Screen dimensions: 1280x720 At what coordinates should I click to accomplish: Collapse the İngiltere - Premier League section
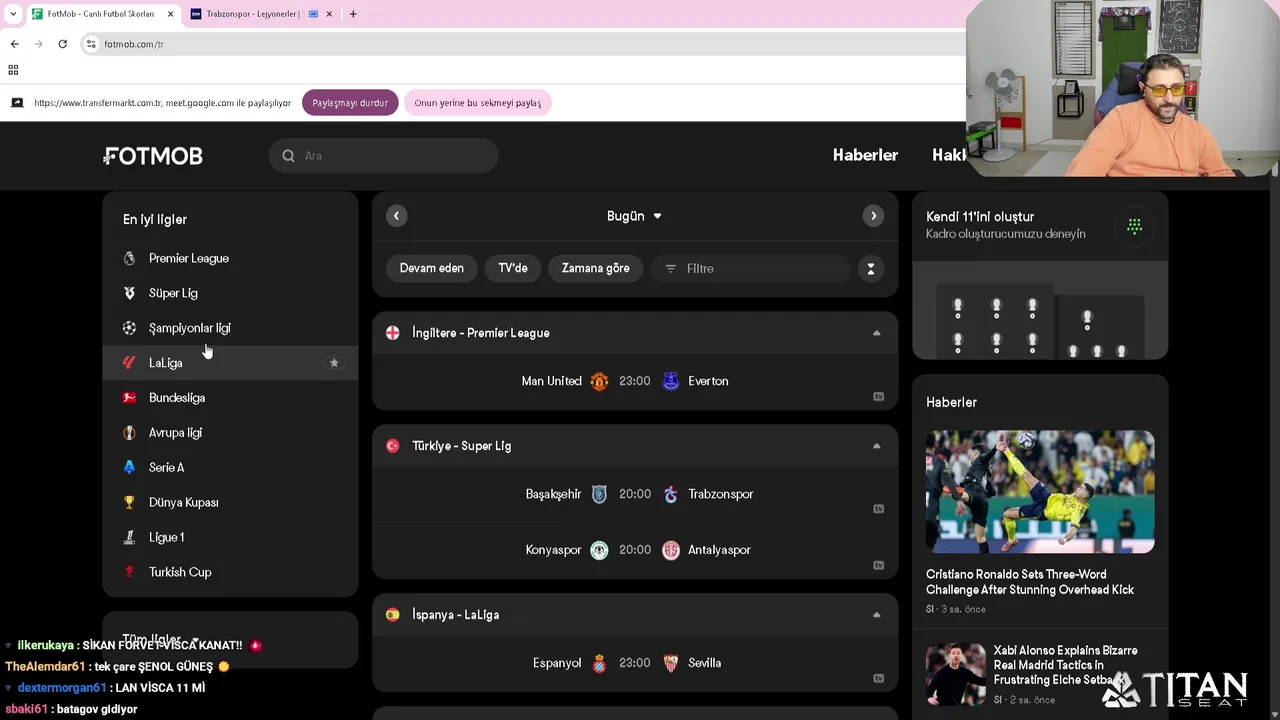(876, 333)
